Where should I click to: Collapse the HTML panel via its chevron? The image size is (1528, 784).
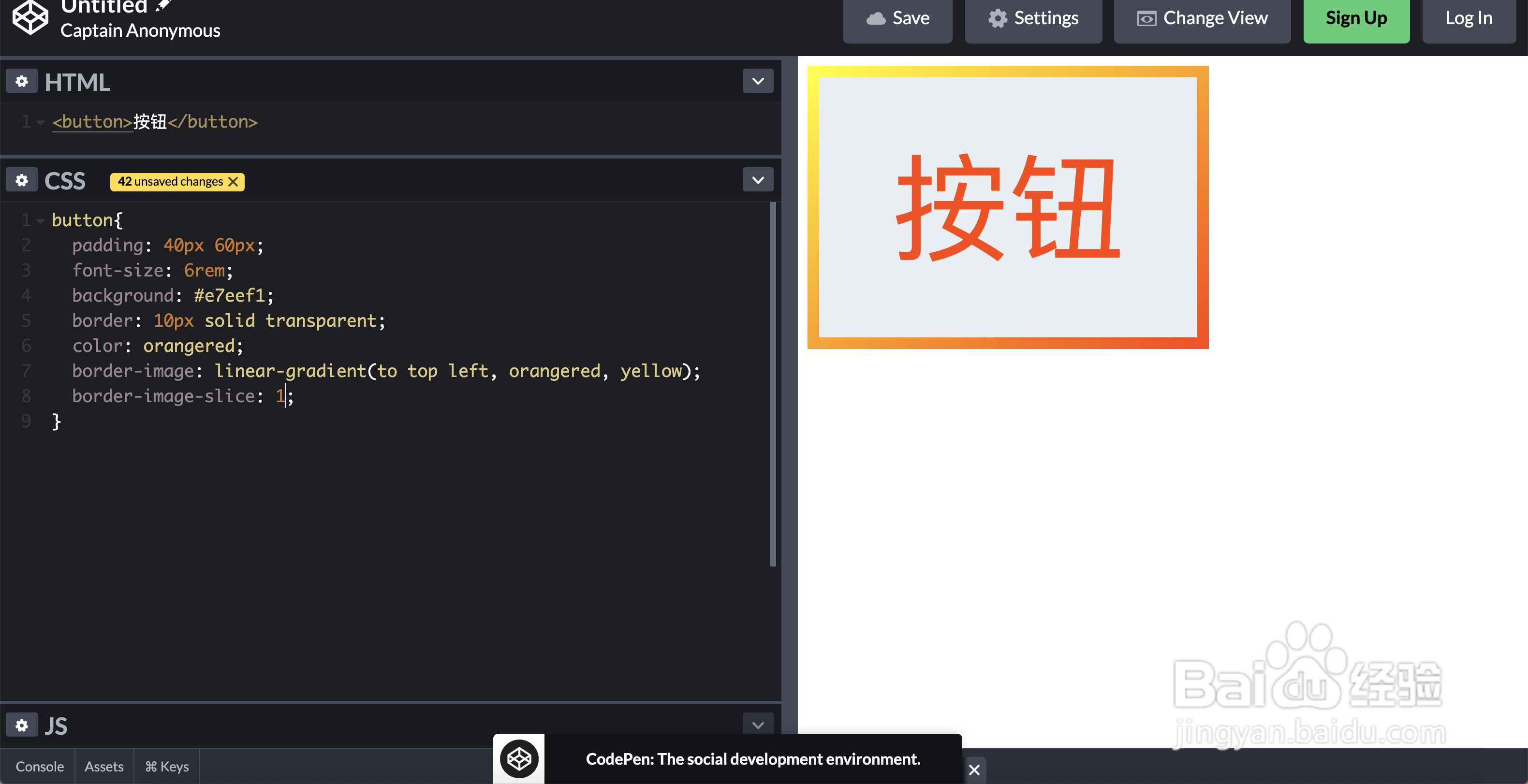758,81
